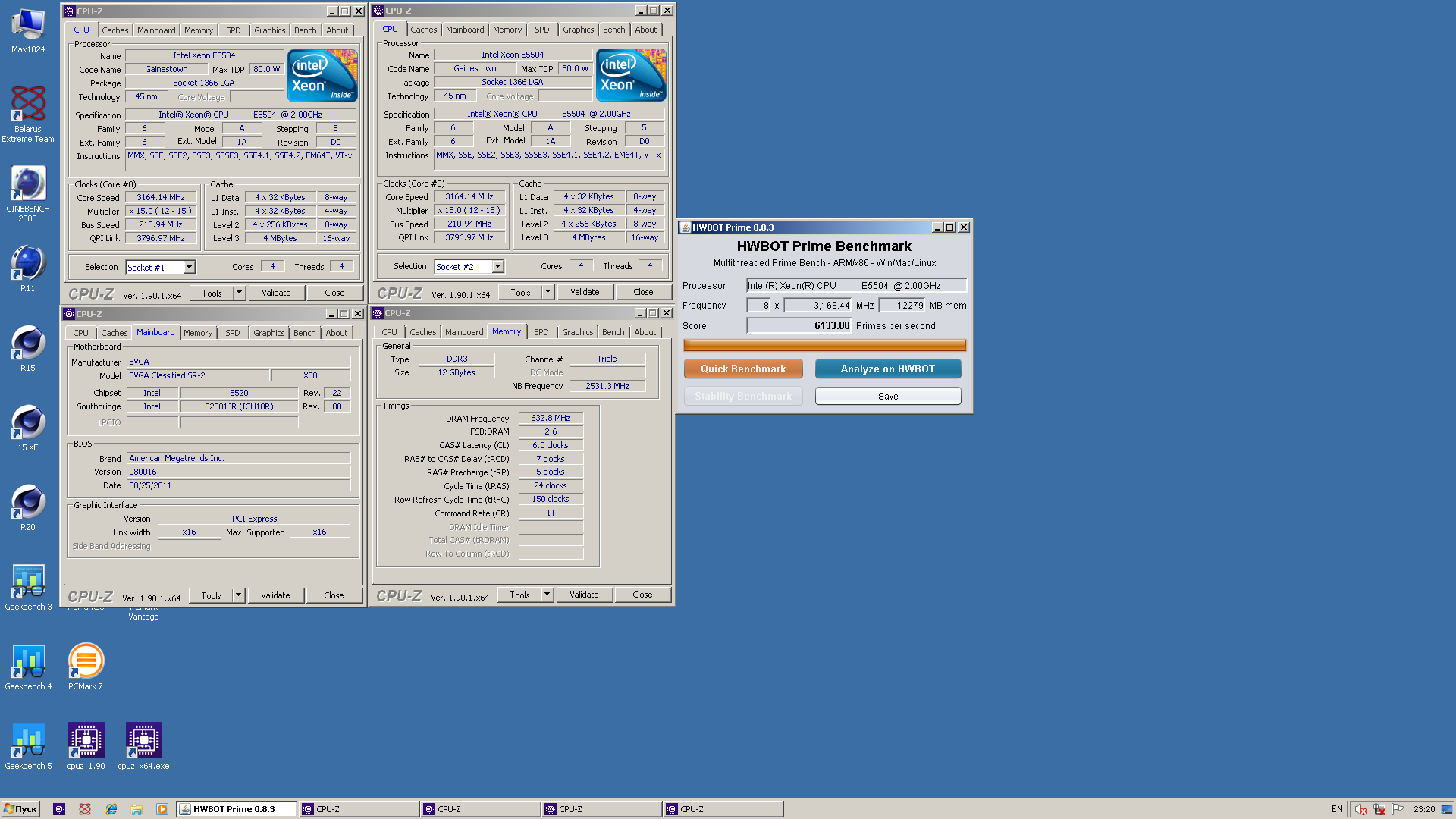Viewport: 1456px width, 819px height.
Task: Switch to HWBOT Prime 0.8.3 taskbar item
Action: pyautogui.click(x=237, y=809)
